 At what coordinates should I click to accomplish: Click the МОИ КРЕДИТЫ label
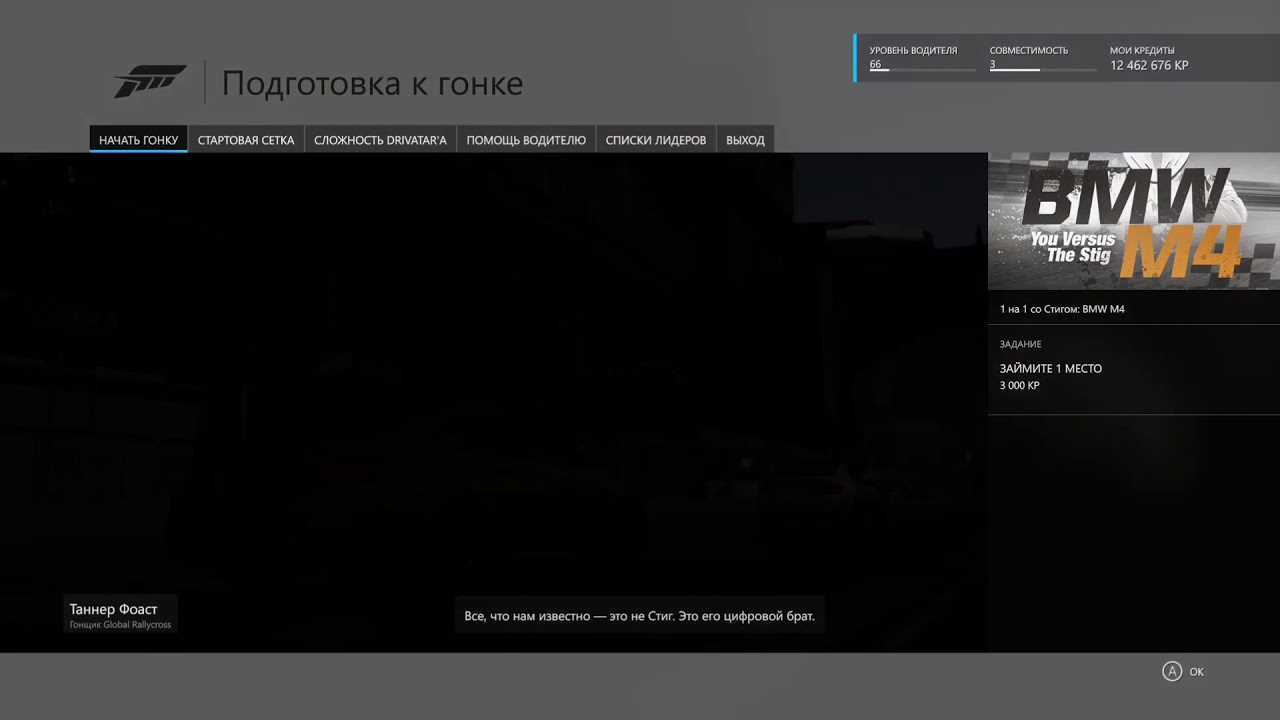tap(1142, 50)
